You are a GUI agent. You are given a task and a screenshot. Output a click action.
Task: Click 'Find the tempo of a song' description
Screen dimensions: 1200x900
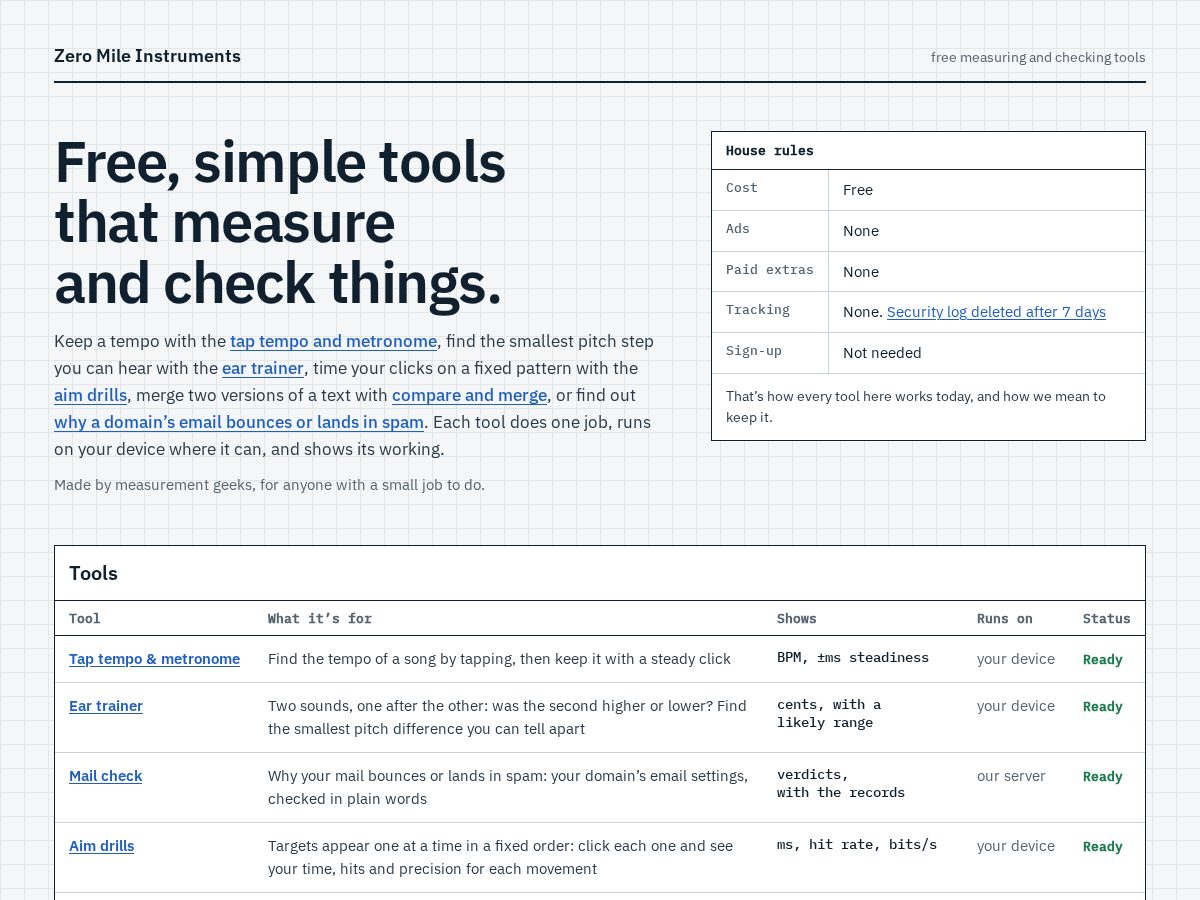click(x=499, y=659)
